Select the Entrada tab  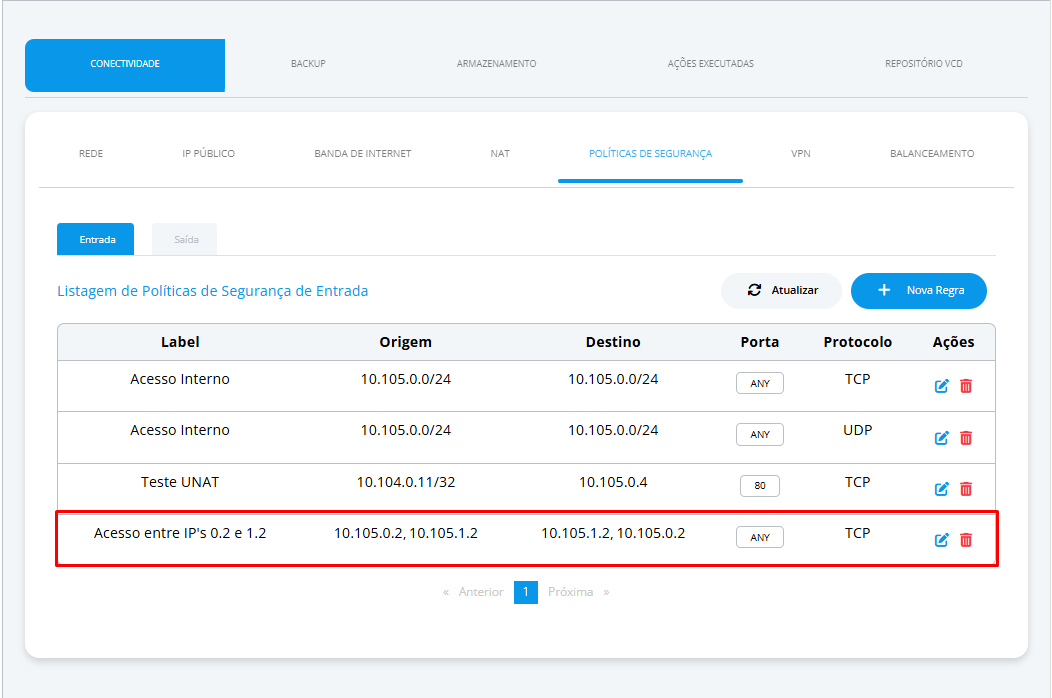coord(95,240)
